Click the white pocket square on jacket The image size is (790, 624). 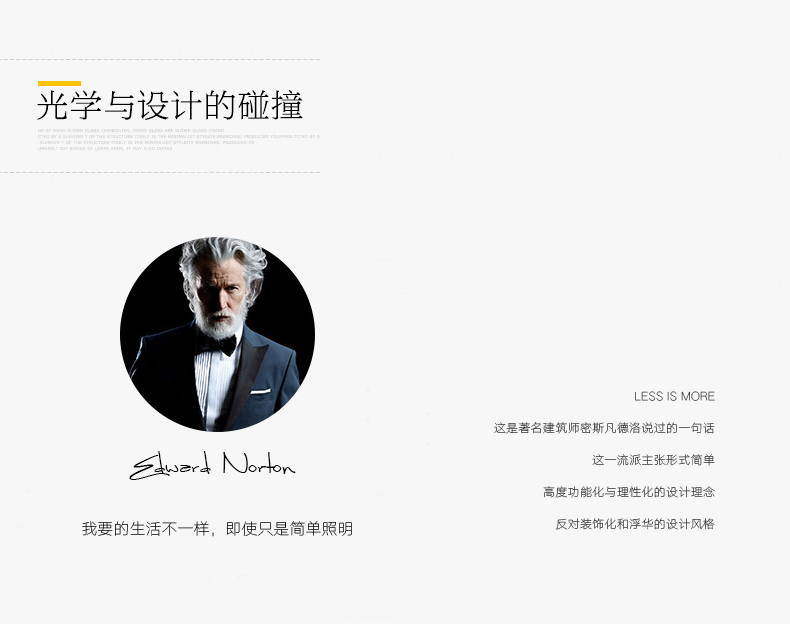260,391
